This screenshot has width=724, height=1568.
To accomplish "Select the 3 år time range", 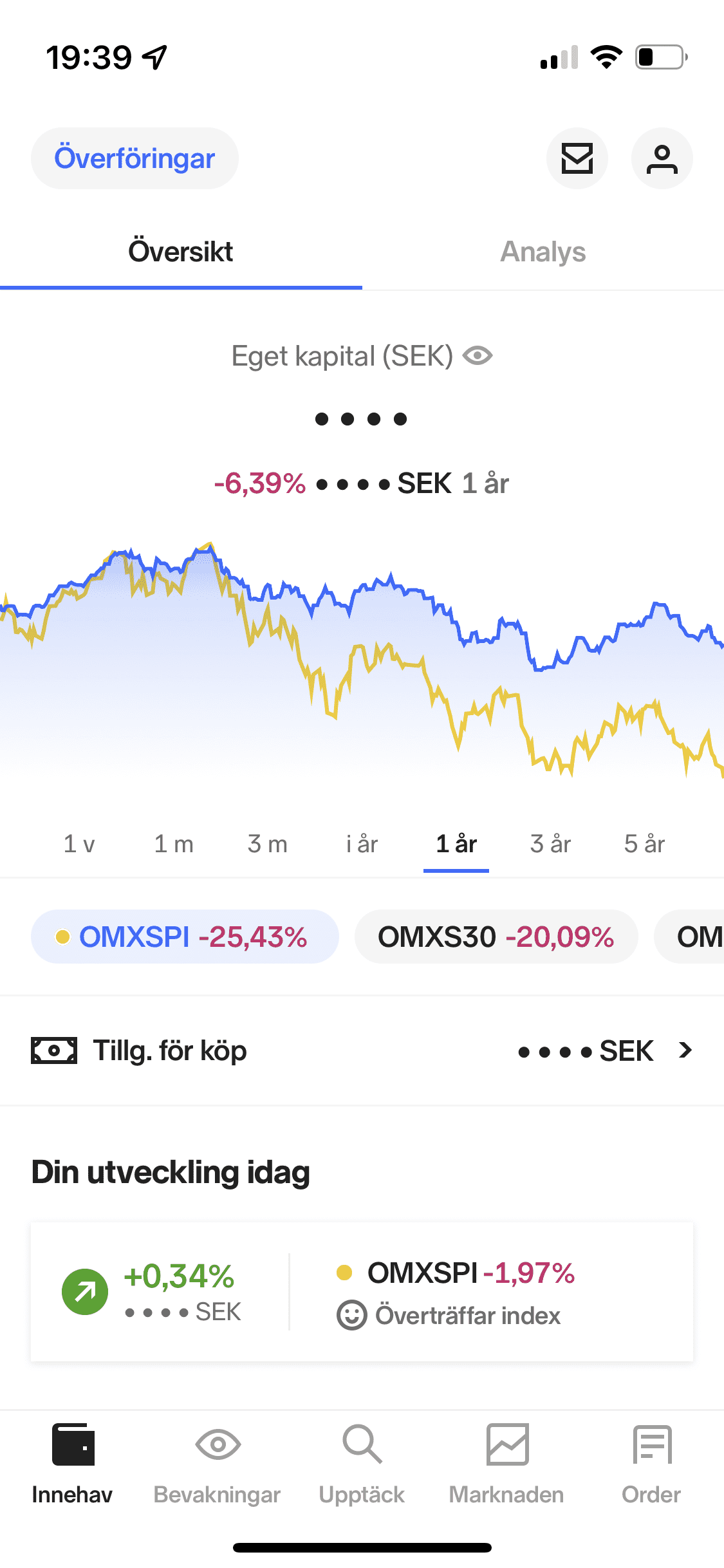I will tap(550, 844).
